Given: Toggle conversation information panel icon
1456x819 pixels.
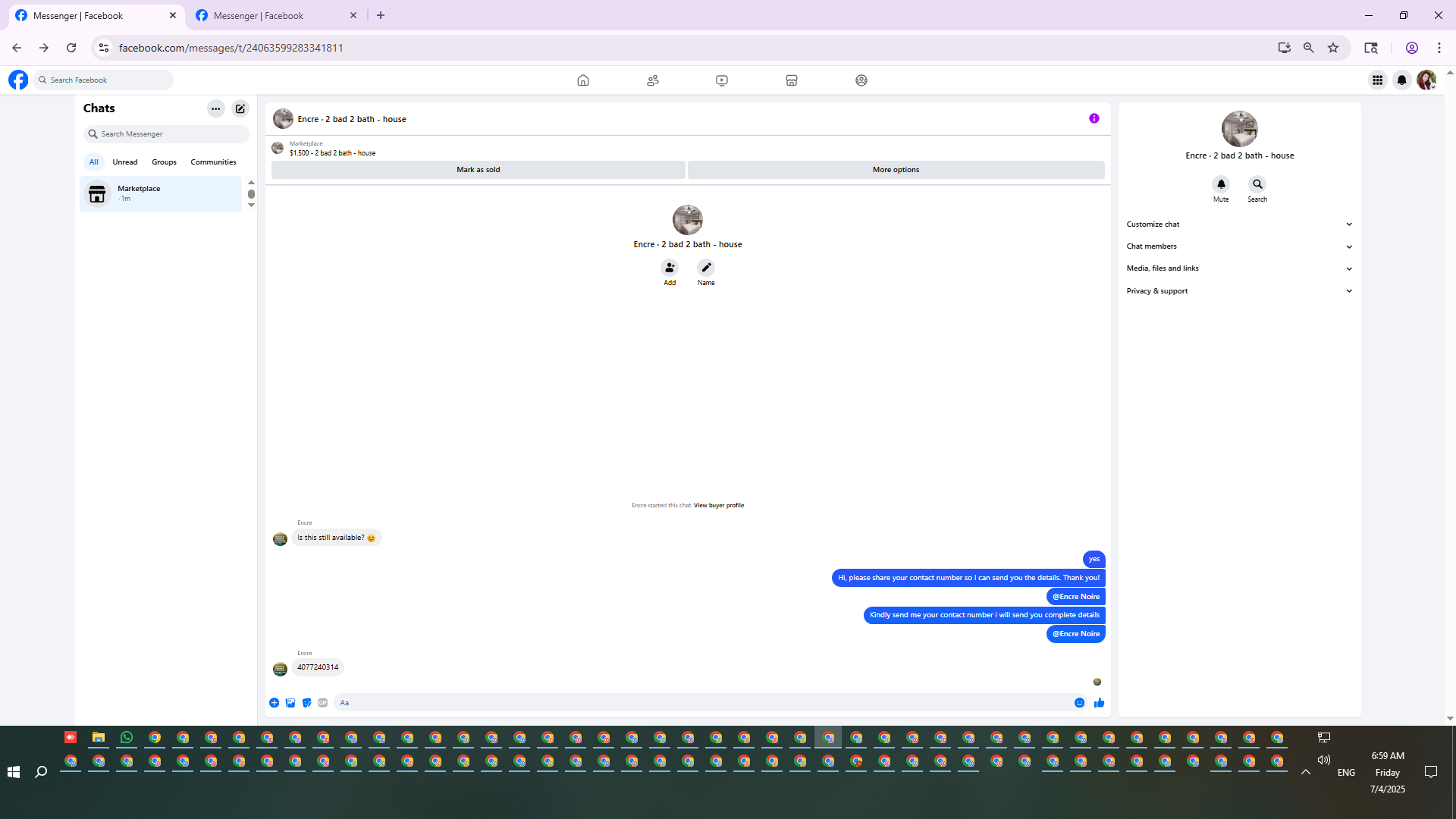Looking at the screenshot, I should click(x=1094, y=118).
